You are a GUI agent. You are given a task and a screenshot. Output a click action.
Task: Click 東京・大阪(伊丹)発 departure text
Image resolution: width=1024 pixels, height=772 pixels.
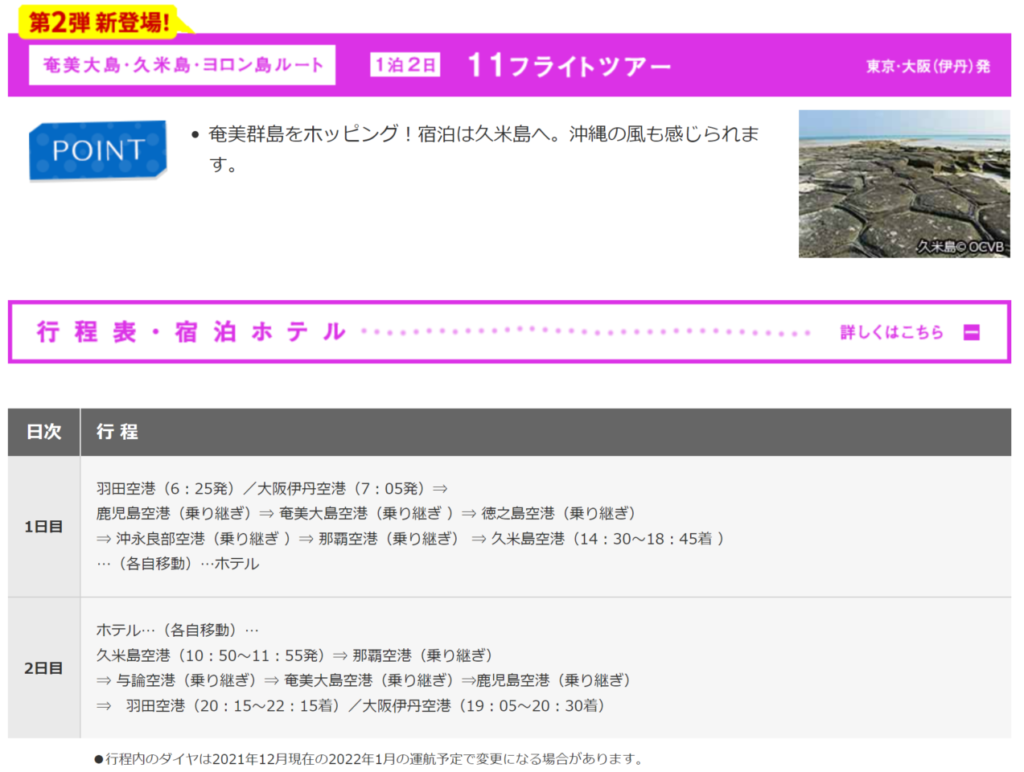click(x=927, y=66)
